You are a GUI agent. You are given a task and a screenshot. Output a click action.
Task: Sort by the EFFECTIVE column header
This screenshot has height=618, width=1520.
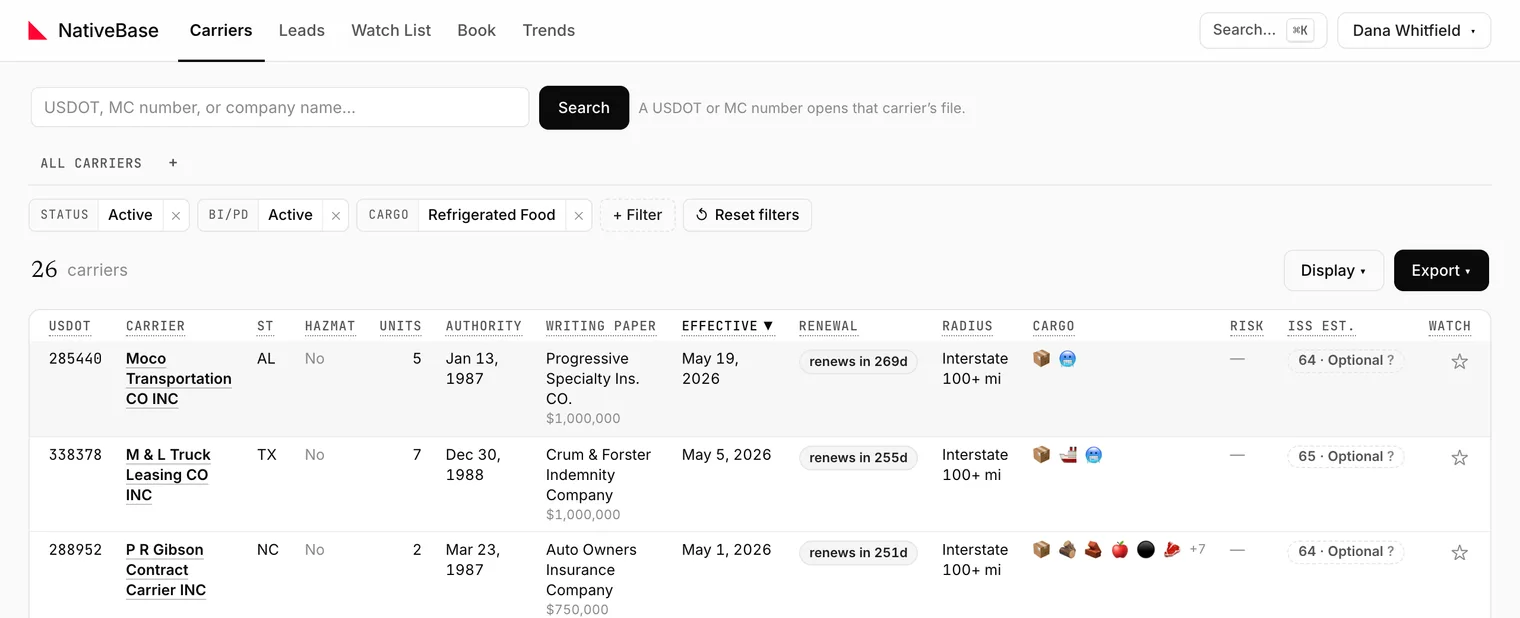coord(727,326)
